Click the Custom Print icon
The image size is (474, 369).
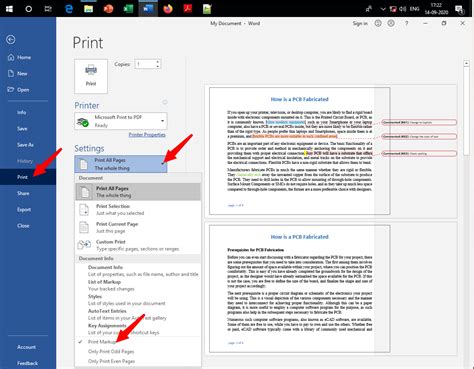(x=84, y=245)
